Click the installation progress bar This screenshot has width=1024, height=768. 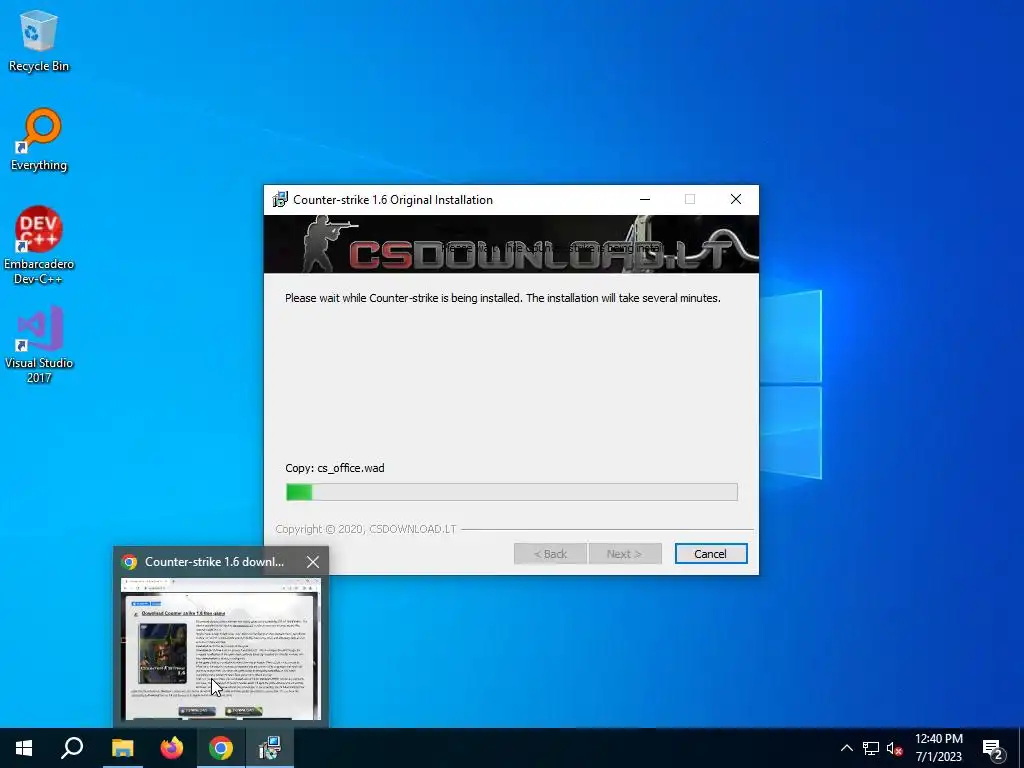pos(512,492)
